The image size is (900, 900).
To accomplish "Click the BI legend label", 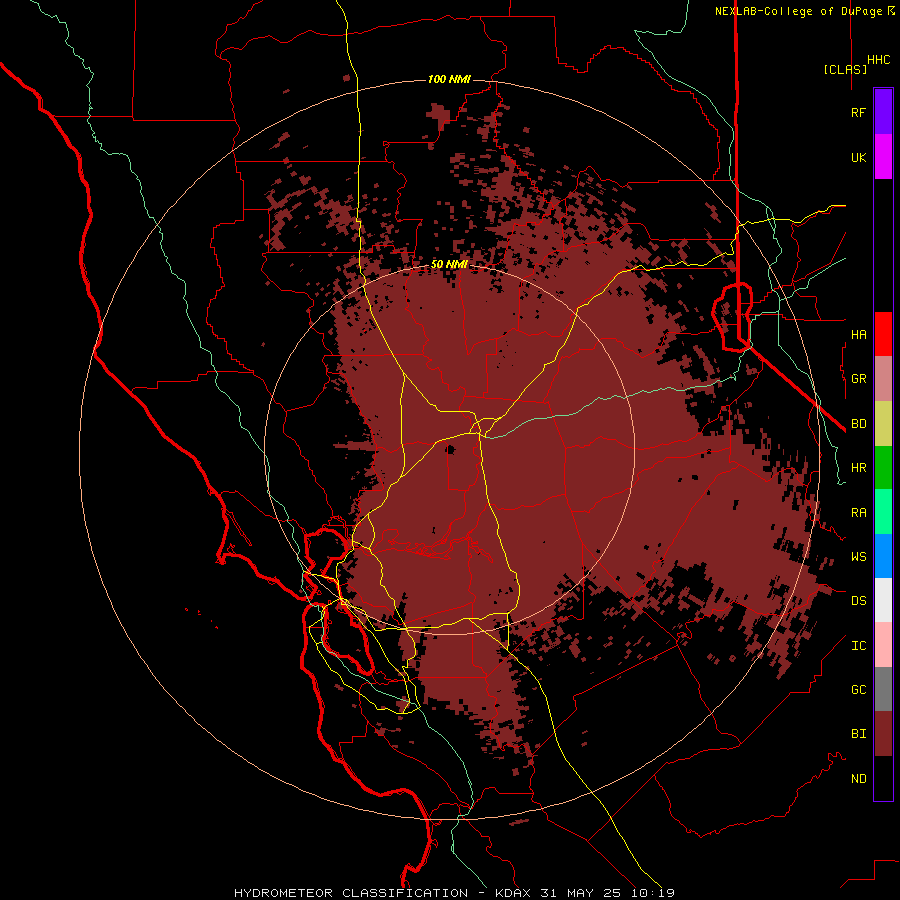I will [x=858, y=734].
